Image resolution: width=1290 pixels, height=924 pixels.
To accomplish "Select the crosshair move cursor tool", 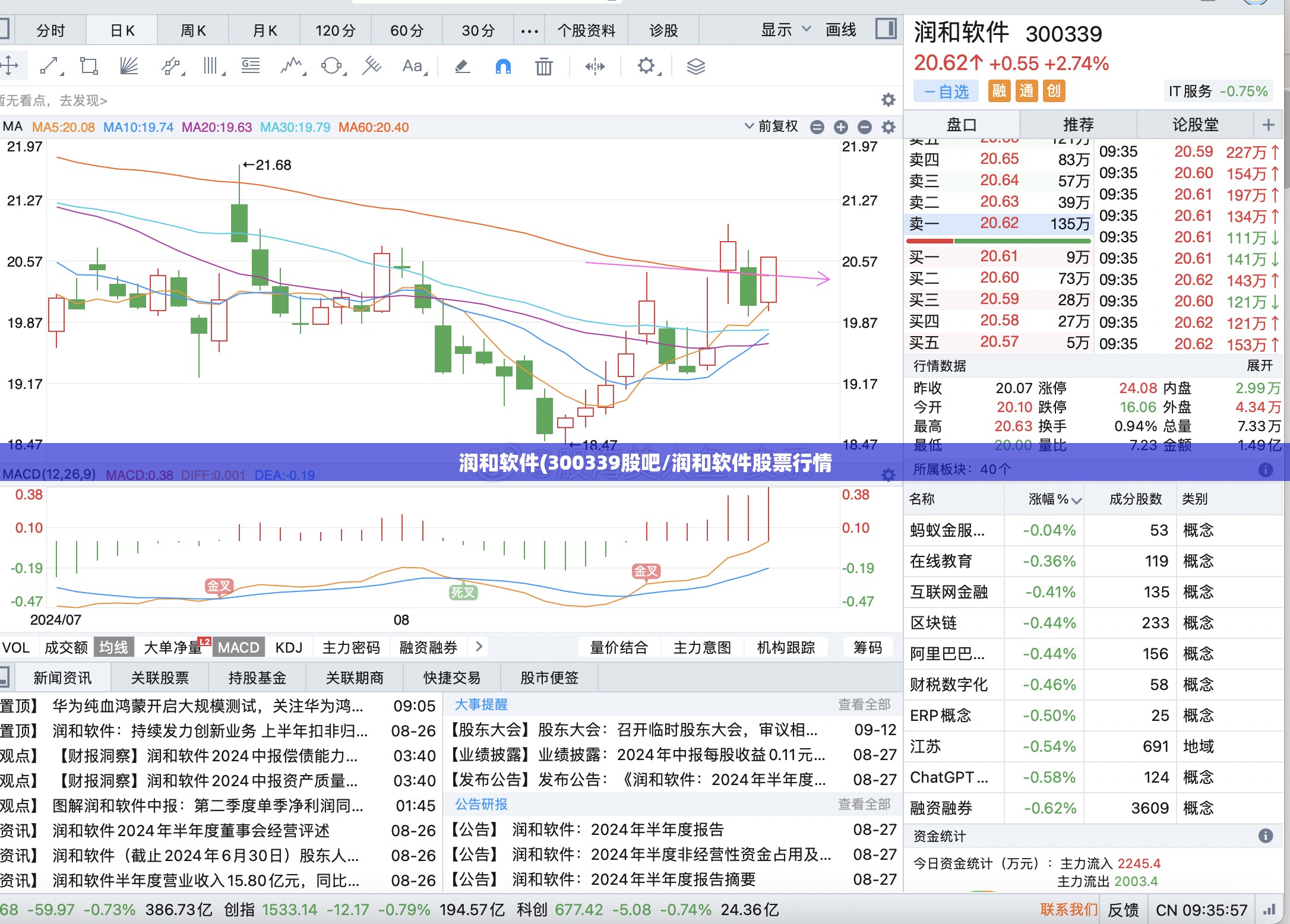I will [x=10, y=65].
